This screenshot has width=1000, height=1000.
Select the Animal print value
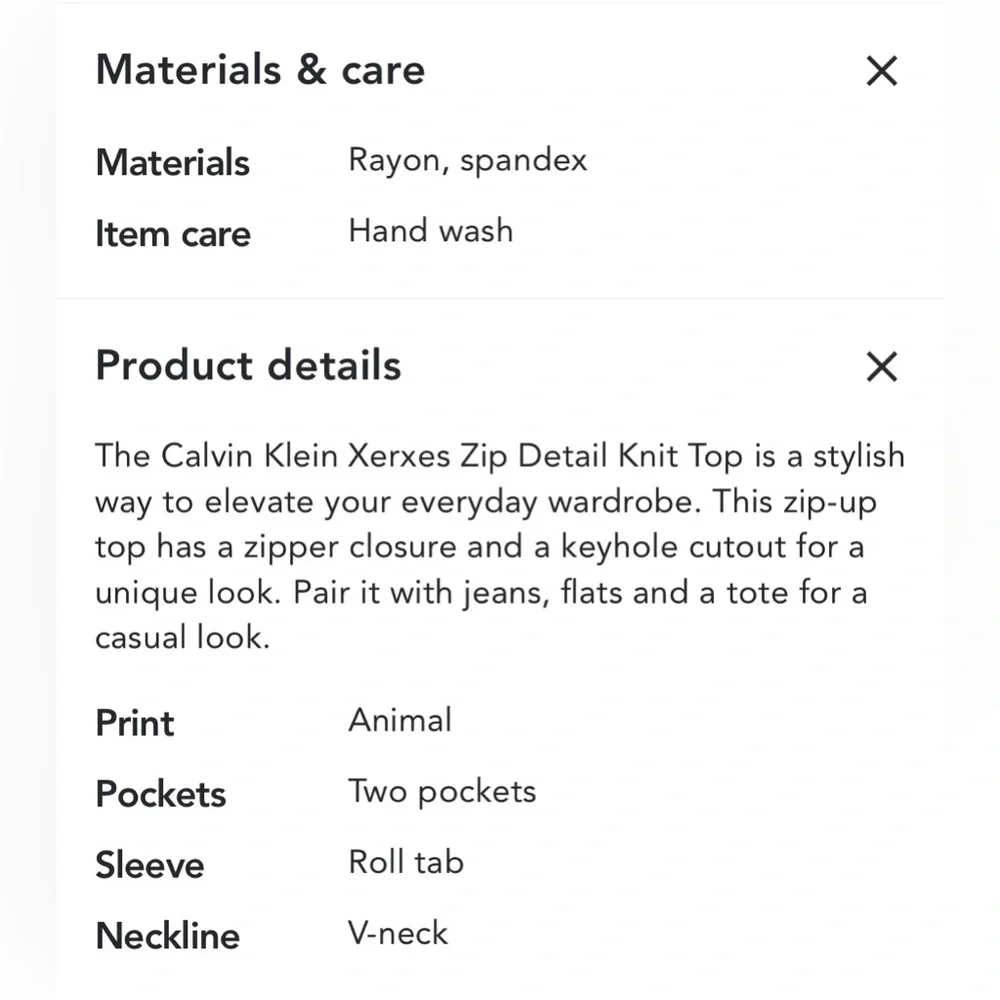click(400, 719)
